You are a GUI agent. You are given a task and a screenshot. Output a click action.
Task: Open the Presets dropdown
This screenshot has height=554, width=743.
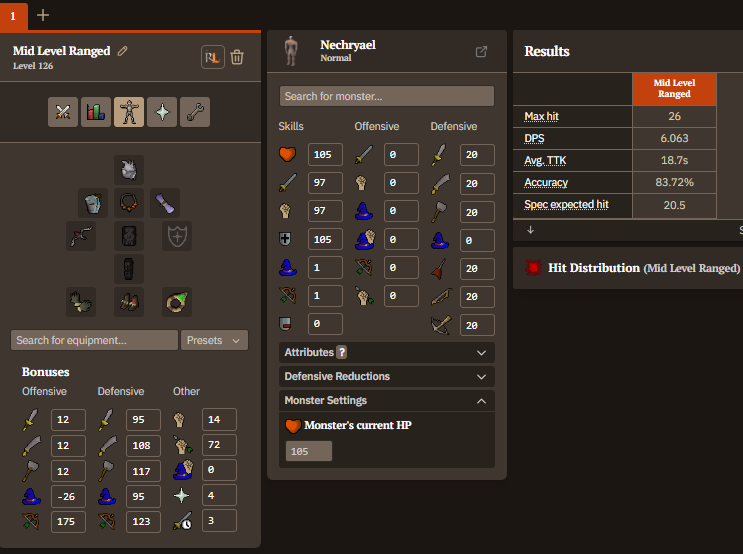[x=214, y=340]
